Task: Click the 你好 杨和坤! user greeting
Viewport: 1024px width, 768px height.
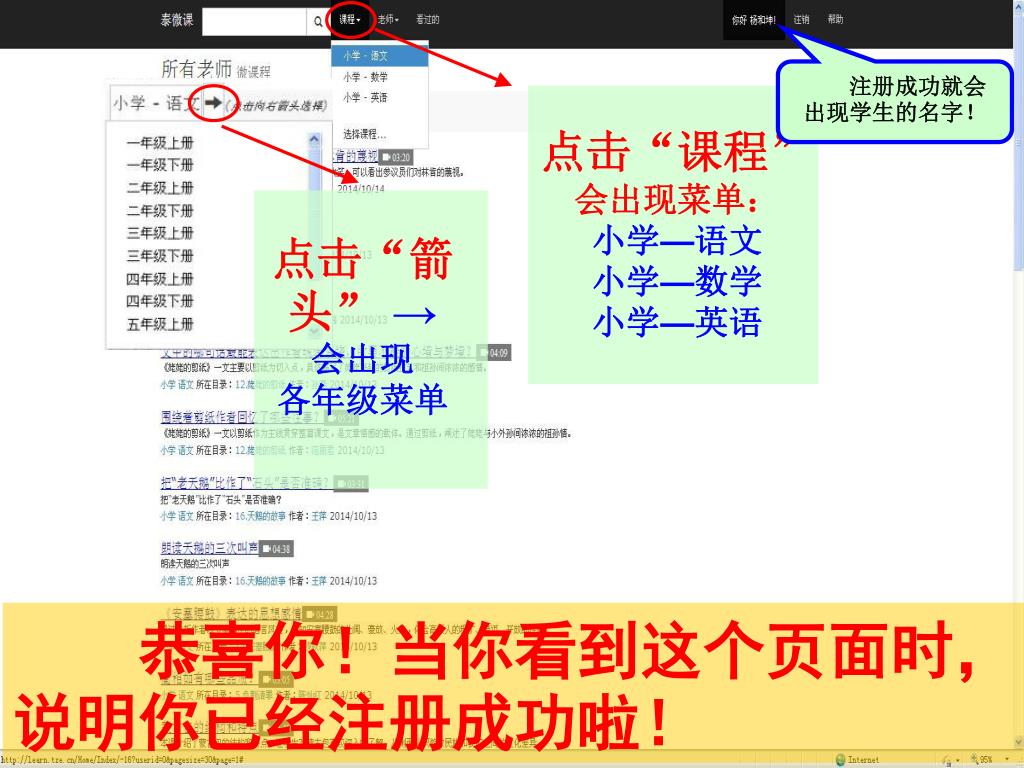Action: click(x=754, y=20)
